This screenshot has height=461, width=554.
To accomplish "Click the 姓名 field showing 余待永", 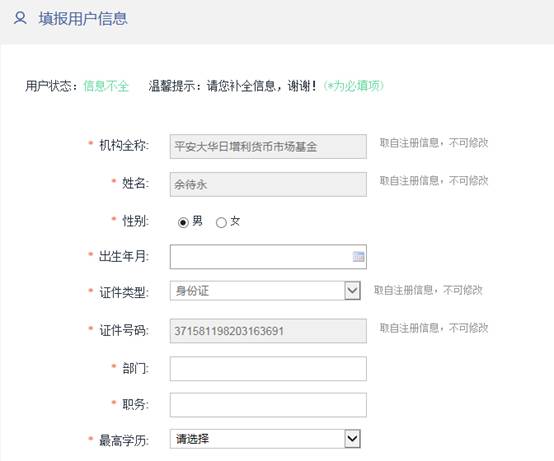I will [x=268, y=184].
